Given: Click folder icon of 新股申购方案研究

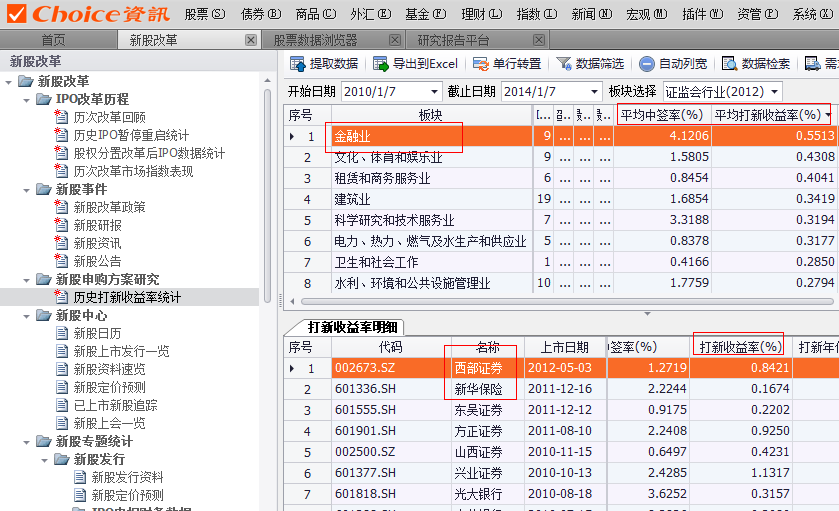Looking at the screenshot, I should coord(44,279).
